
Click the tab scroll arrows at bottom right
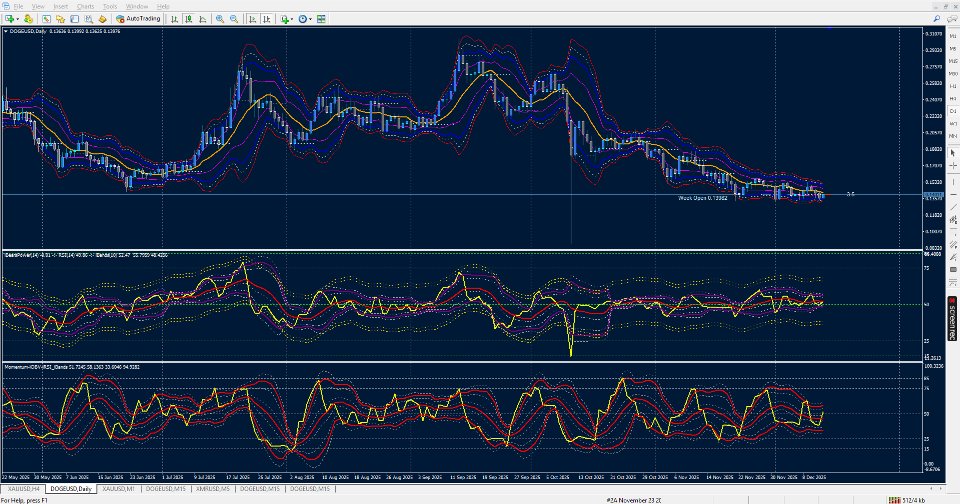coord(936,488)
